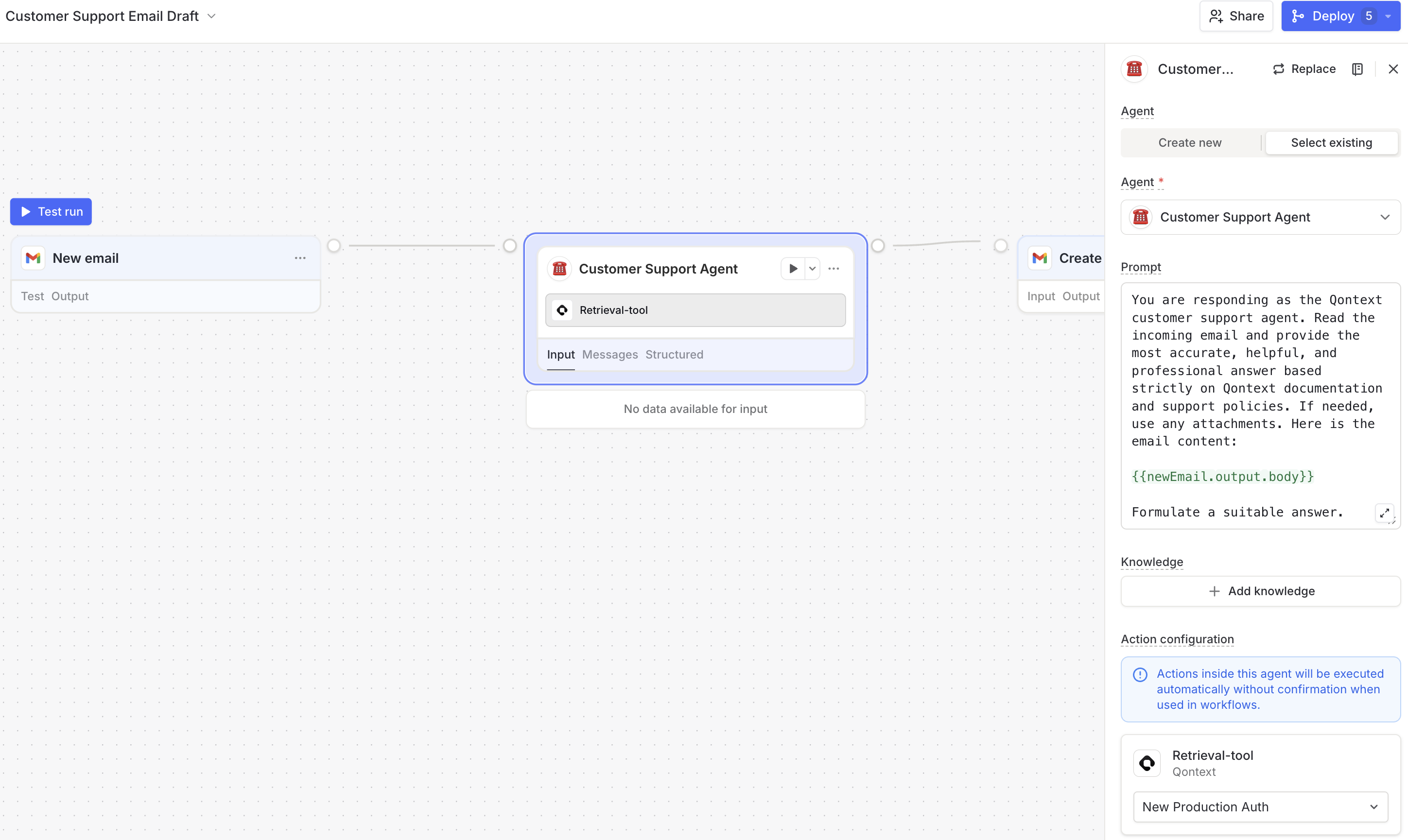Switch agent mode to Create new

pyautogui.click(x=1189, y=142)
